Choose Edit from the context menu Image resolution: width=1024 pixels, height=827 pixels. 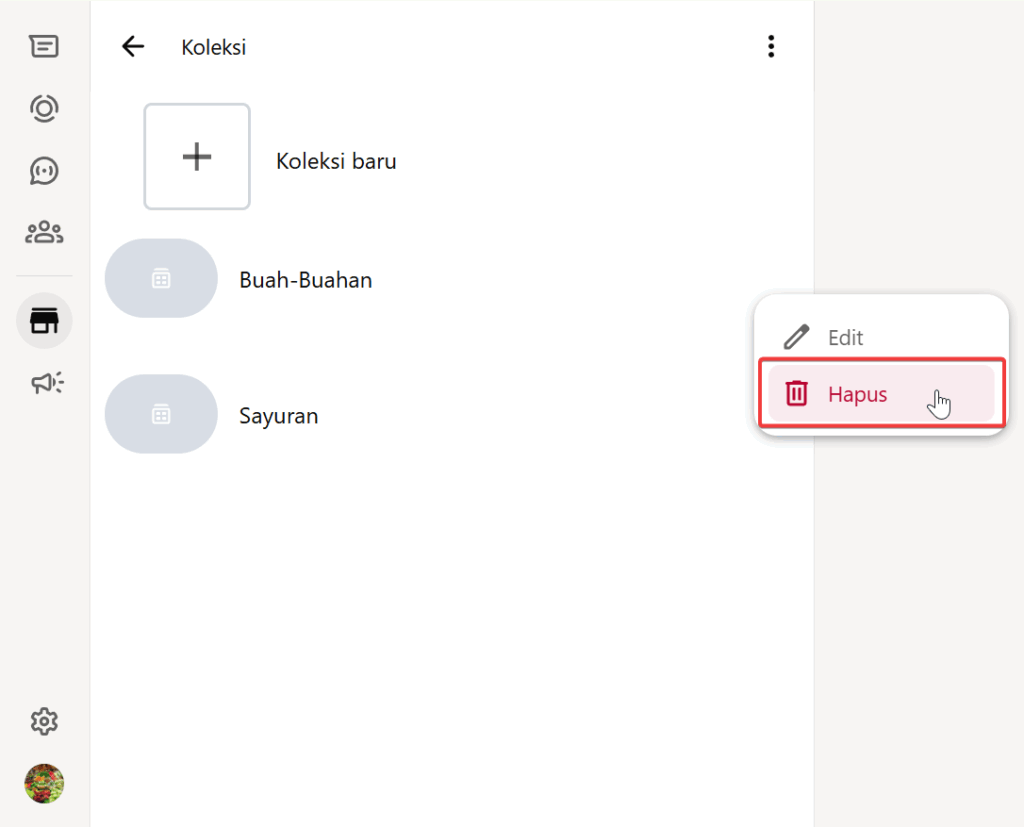tap(845, 338)
